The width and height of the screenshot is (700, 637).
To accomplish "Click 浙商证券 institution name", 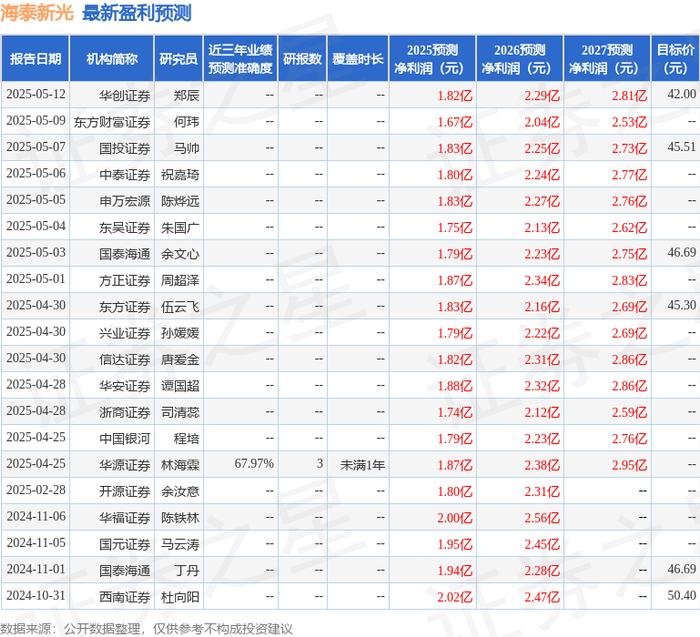I will click(x=125, y=412).
